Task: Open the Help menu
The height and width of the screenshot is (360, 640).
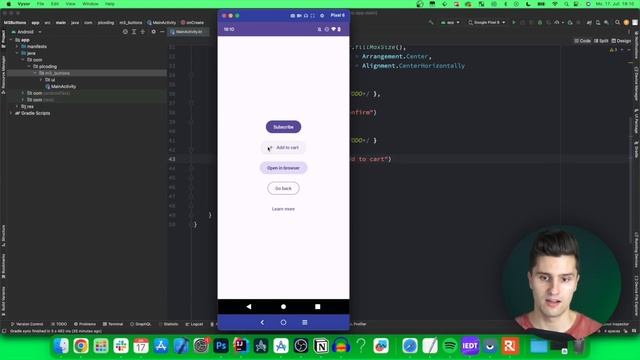Action: [110, 4]
